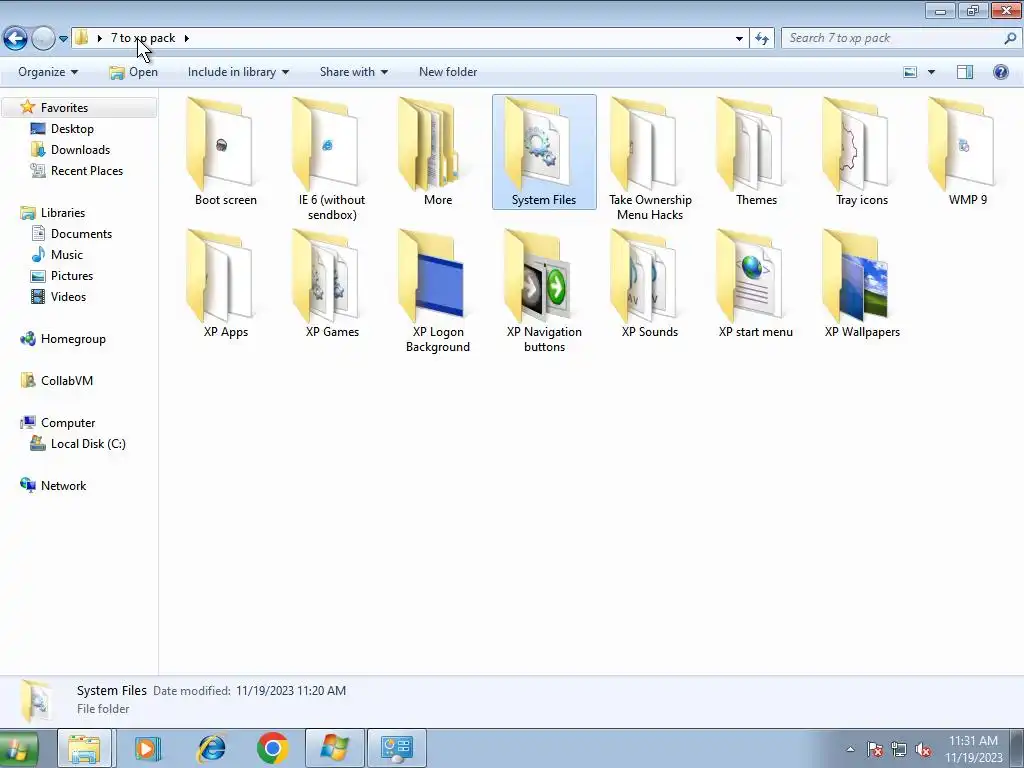Expand the breadcrumb arrow after 7 to xp pack
The width and height of the screenshot is (1024, 768).
pos(187,38)
